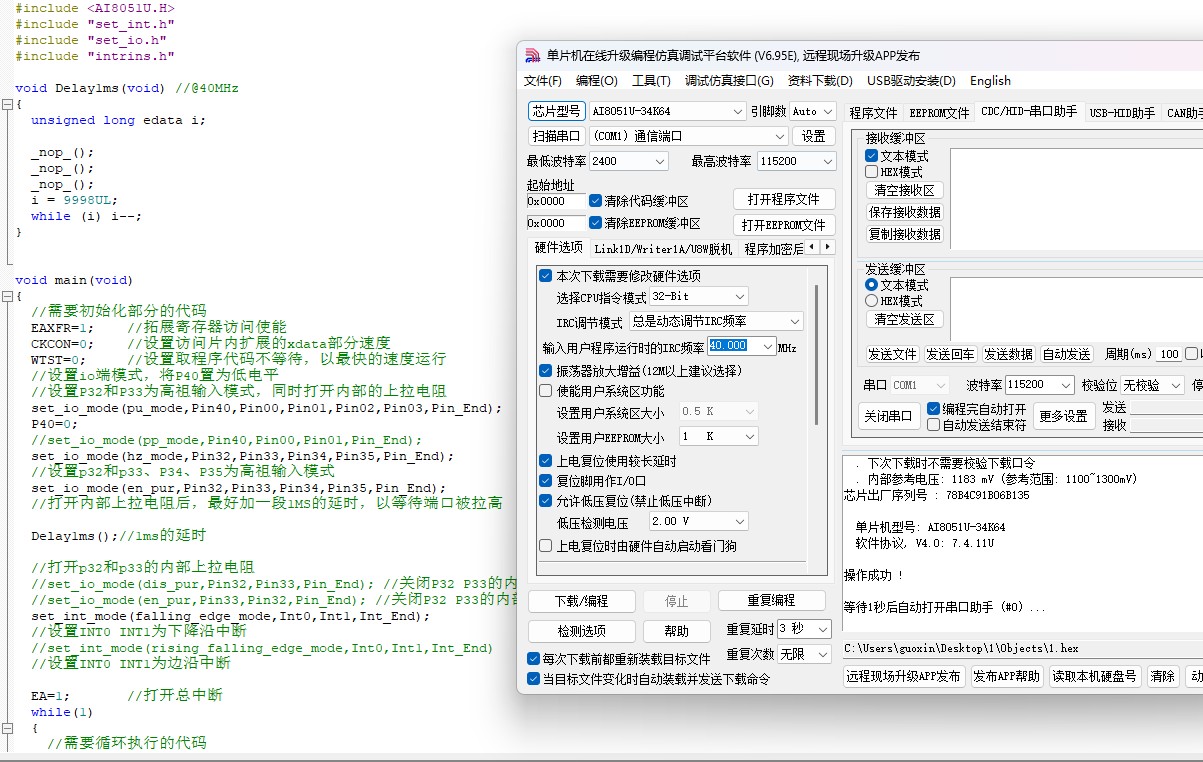Expand the 最高波特率 115200 dropdown

coord(827,161)
